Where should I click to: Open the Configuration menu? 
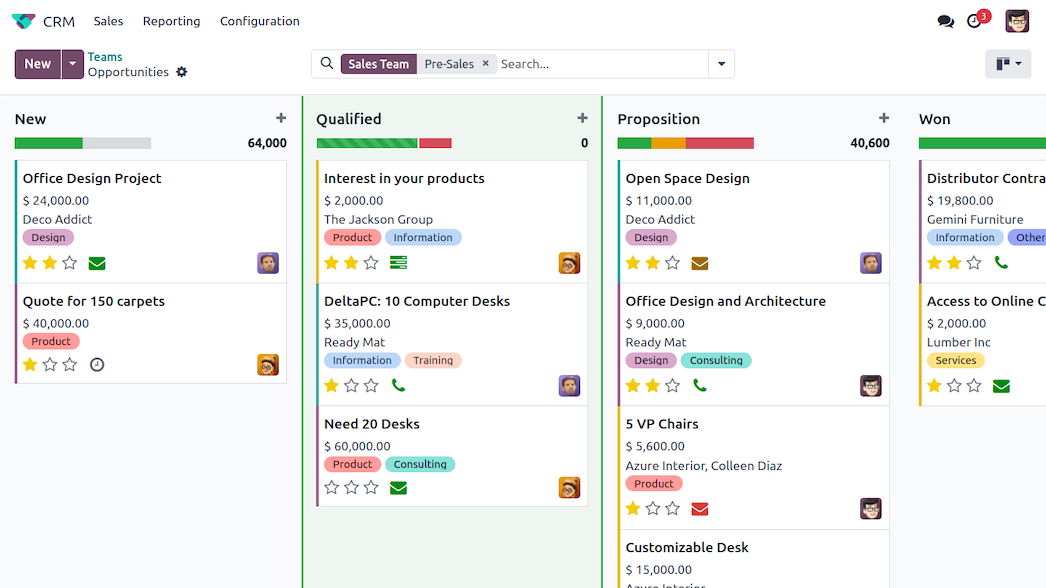pos(259,21)
